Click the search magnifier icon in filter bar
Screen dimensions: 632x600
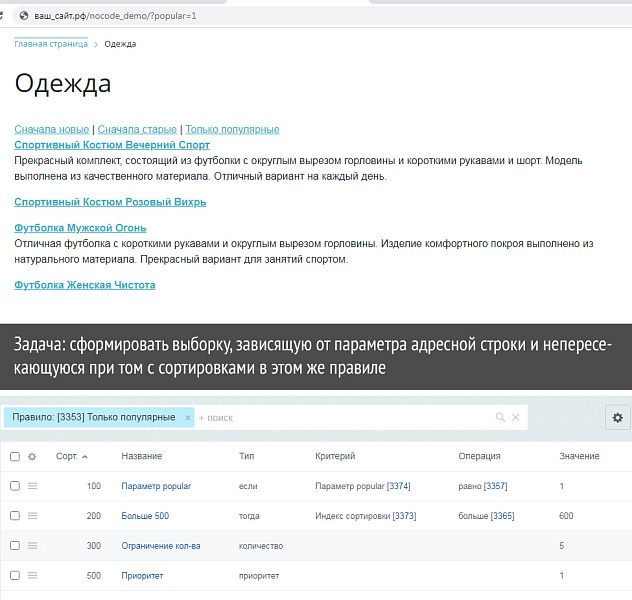501,417
